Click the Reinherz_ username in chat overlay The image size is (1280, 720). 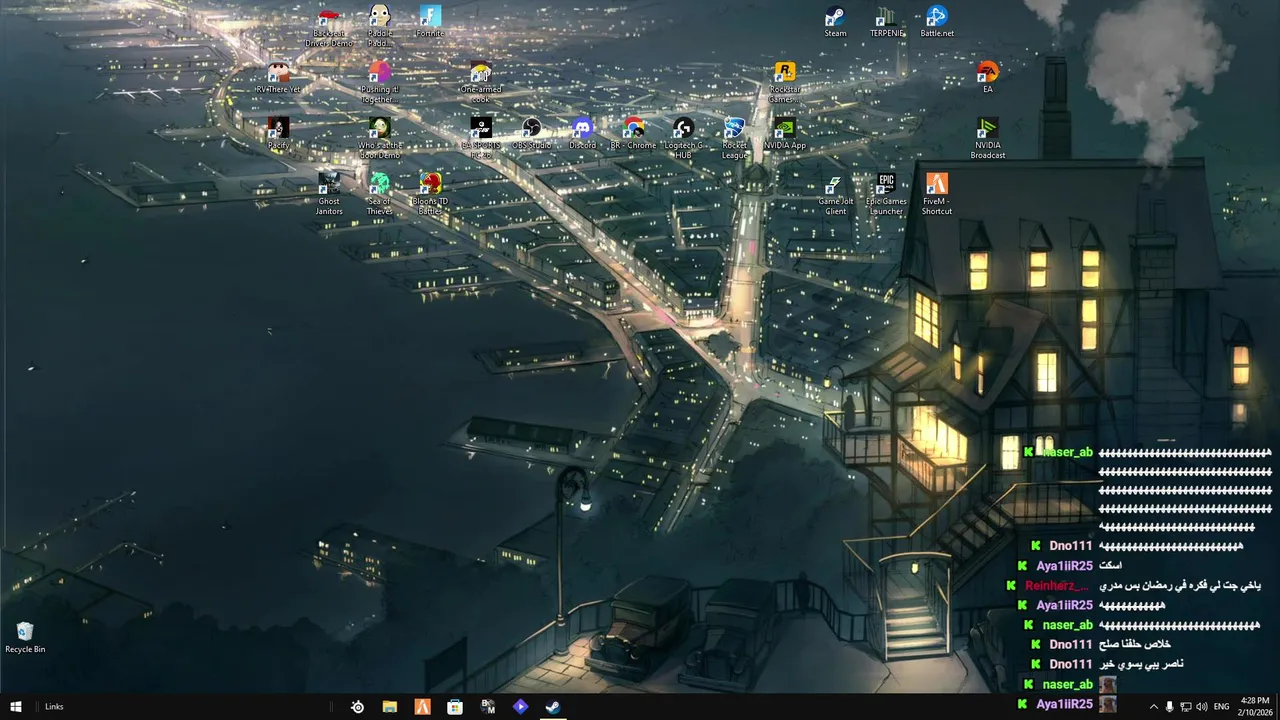coord(1057,585)
